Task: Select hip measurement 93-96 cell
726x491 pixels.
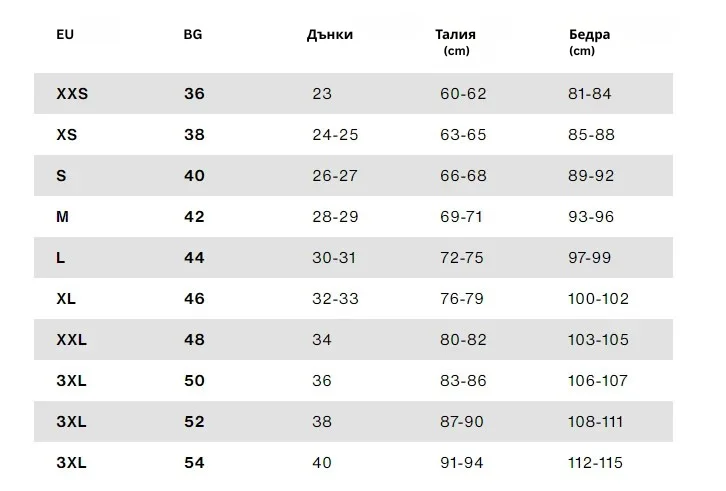Action: 591,217
